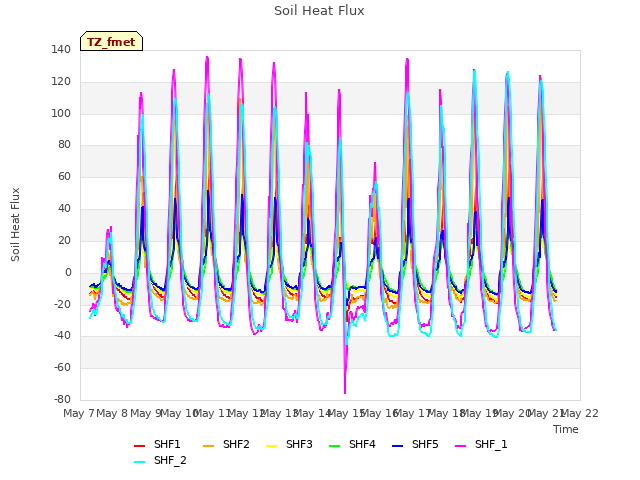Image resolution: width=640 pixels, height=480 pixels.
Task: Click the green SHF4 legend color marker
Action: [x=334, y=446]
